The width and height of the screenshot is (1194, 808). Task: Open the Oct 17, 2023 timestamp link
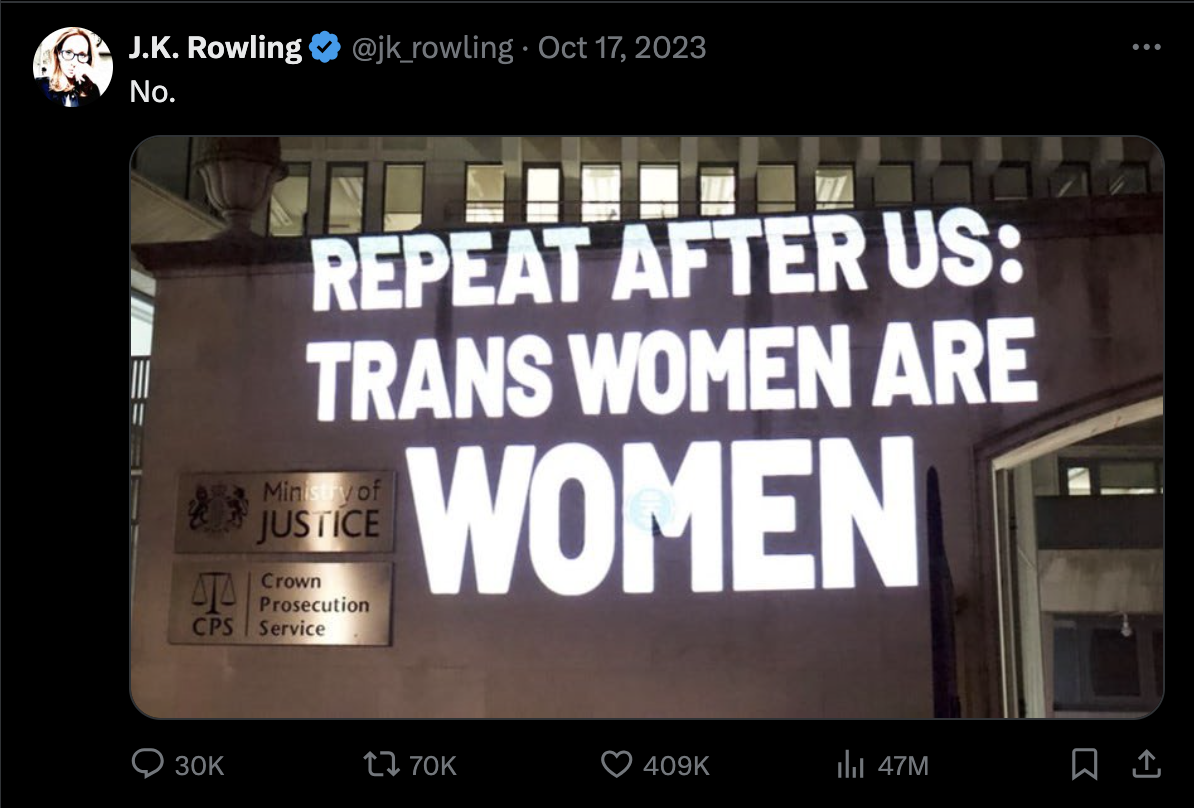click(622, 48)
